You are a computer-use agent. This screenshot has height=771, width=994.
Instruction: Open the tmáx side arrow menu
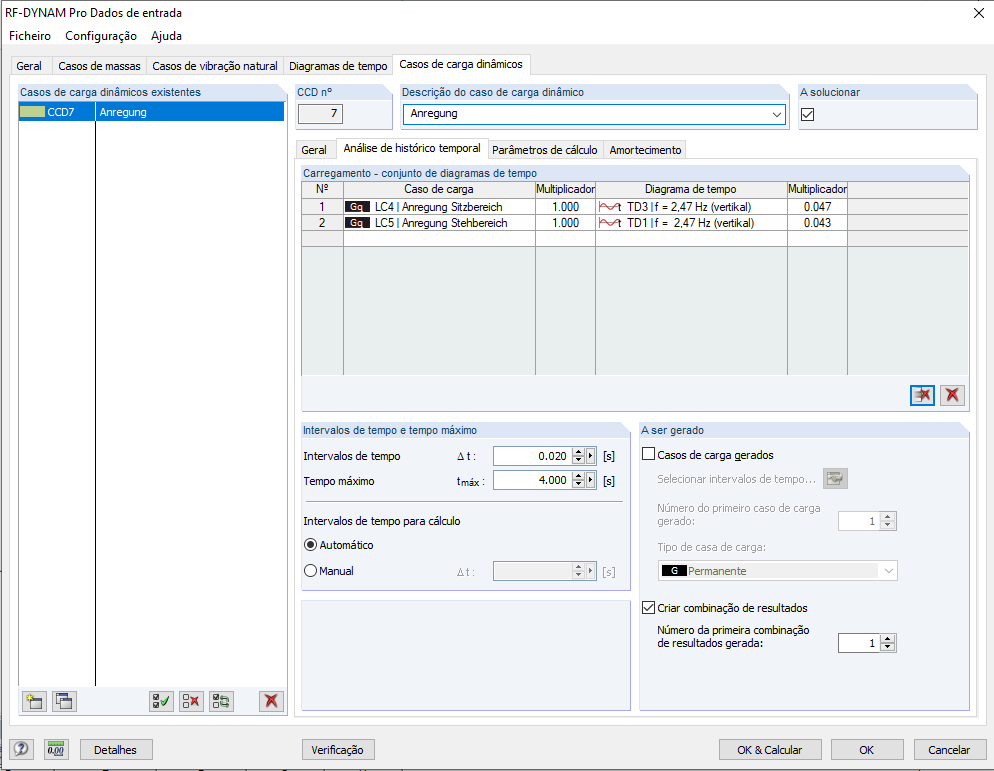pos(591,481)
